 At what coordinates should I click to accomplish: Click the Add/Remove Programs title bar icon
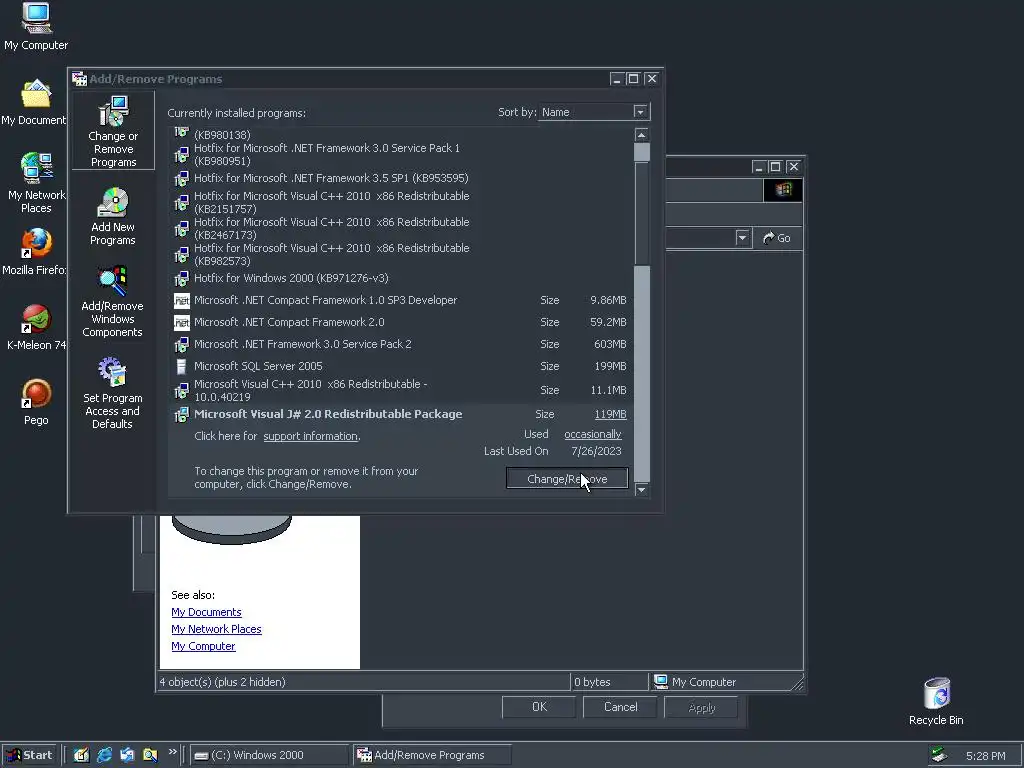pyautogui.click(x=80, y=79)
